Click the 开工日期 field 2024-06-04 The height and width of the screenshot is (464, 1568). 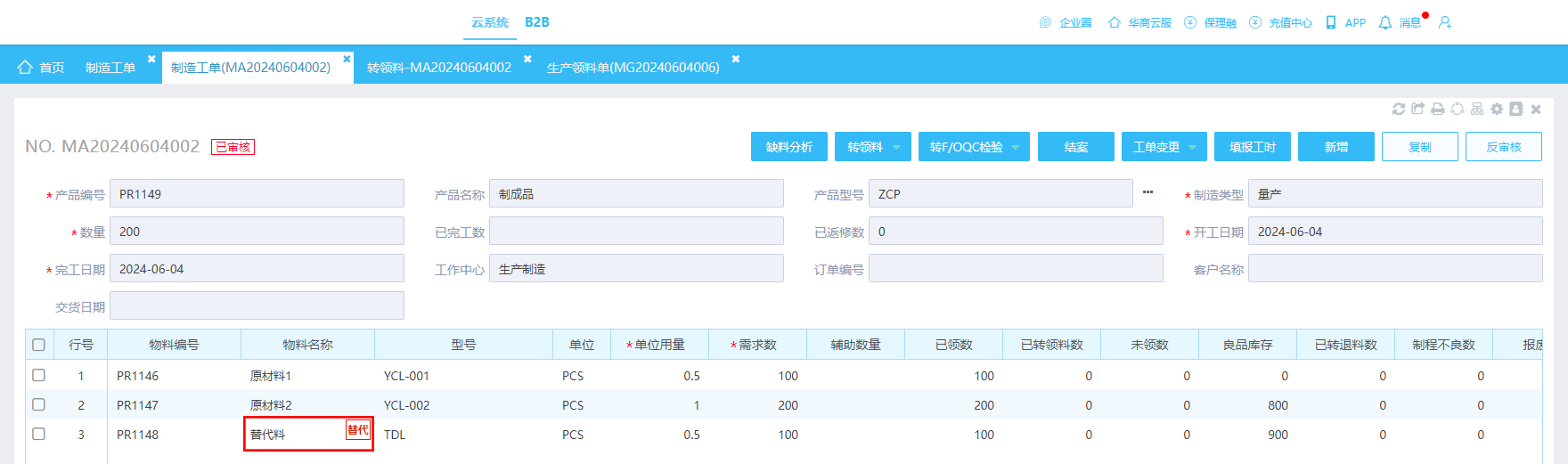click(1395, 231)
